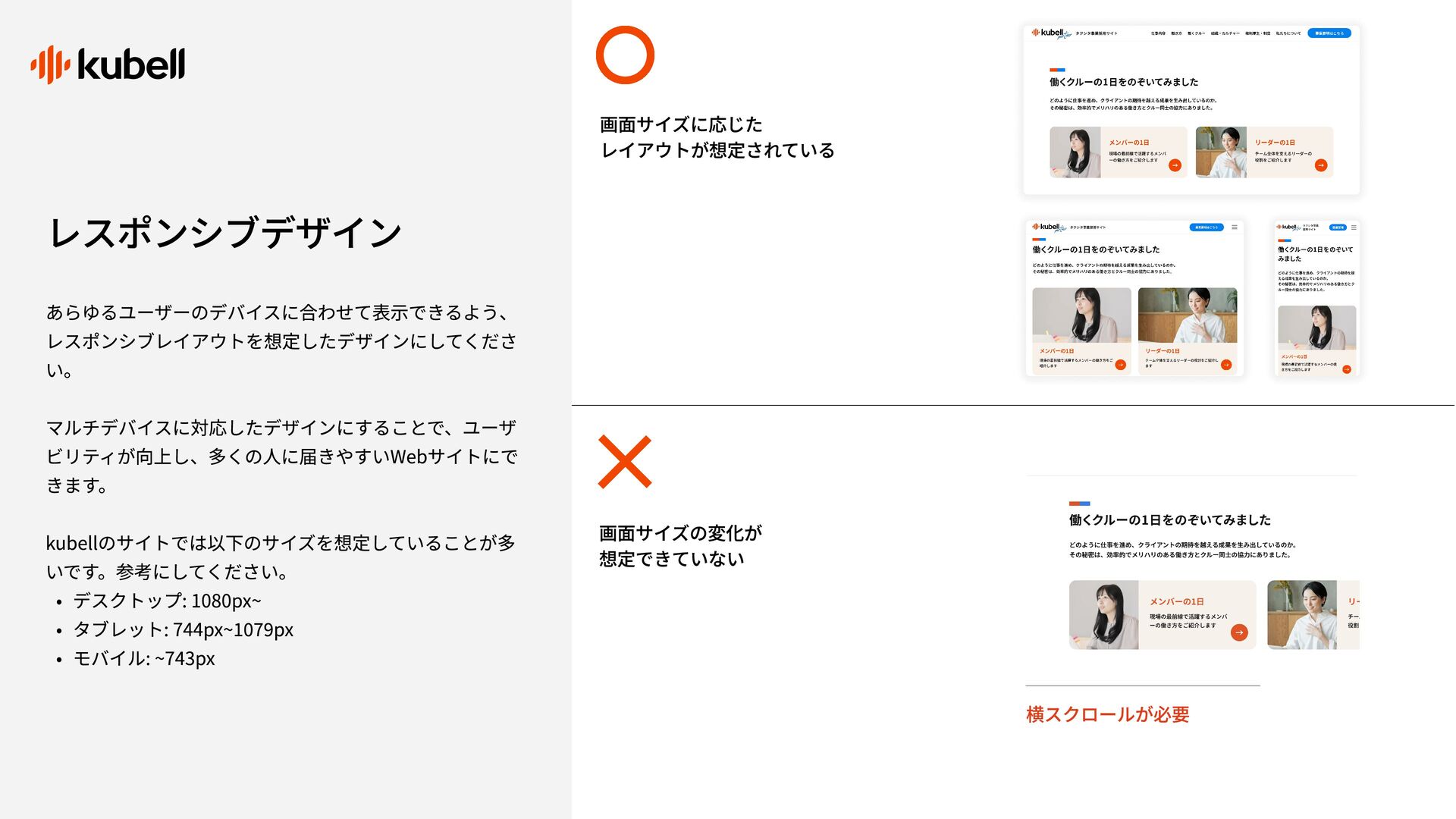This screenshot has height=819, width=1456.
Task: Select 私たちについて in desktop mockup navigation
Action: pyautogui.click(x=1288, y=33)
